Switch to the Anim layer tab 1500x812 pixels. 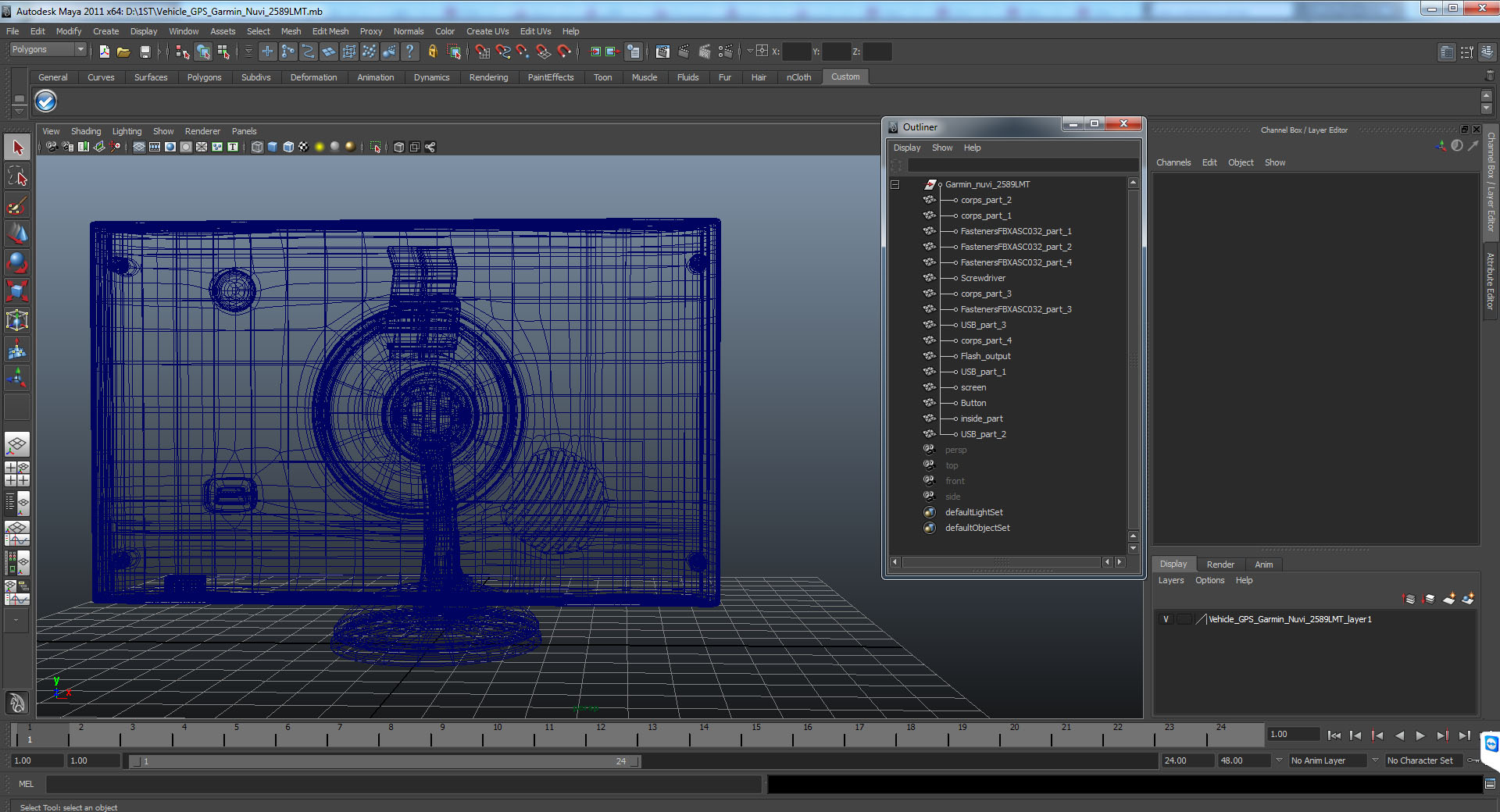point(1264,564)
